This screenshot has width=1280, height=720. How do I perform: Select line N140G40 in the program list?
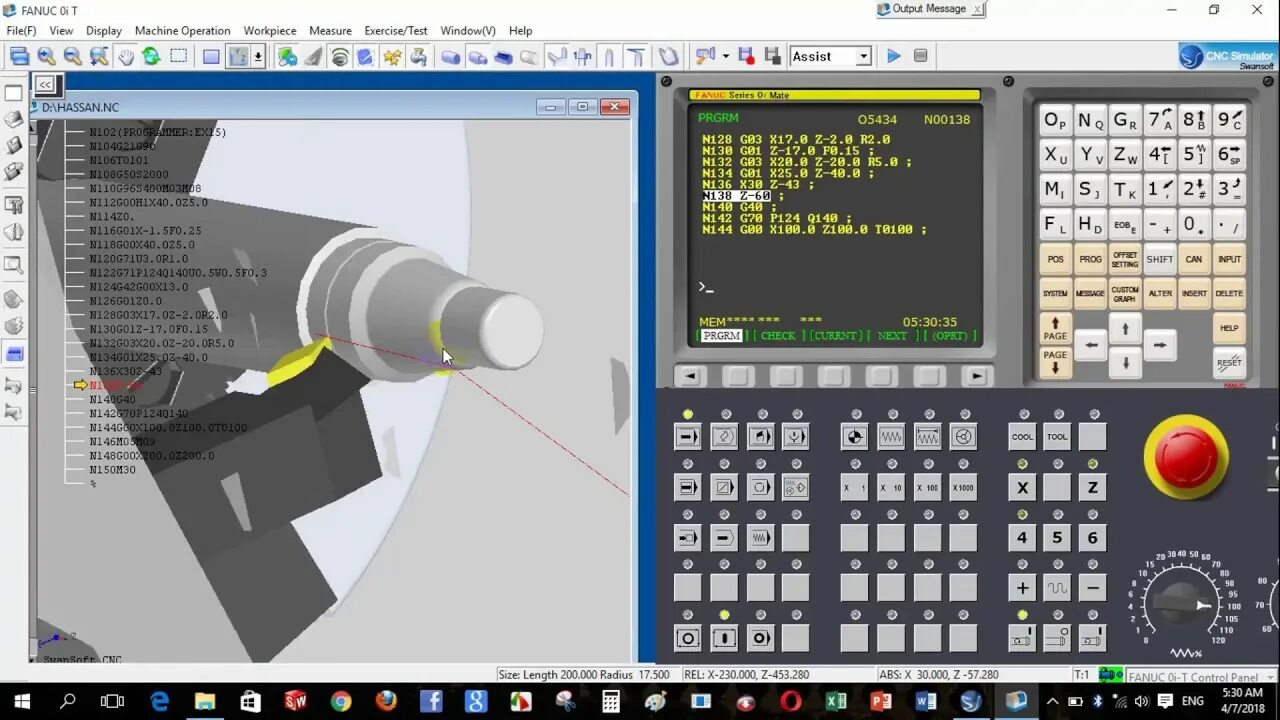point(112,399)
